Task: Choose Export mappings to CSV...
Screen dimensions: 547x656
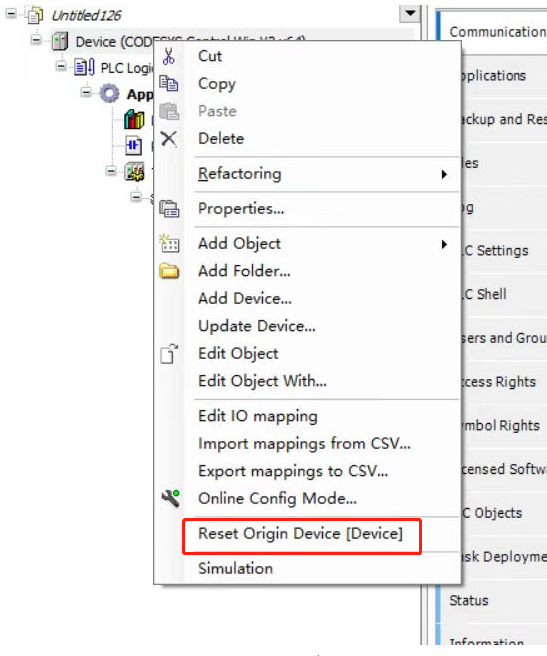Action: [x=308, y=471]
